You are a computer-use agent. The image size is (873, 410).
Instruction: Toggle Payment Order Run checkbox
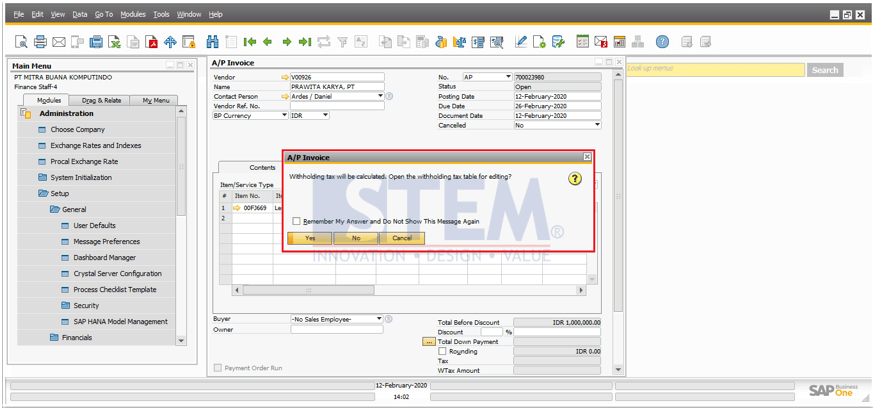pyautogui.click(x=218, y=368)
